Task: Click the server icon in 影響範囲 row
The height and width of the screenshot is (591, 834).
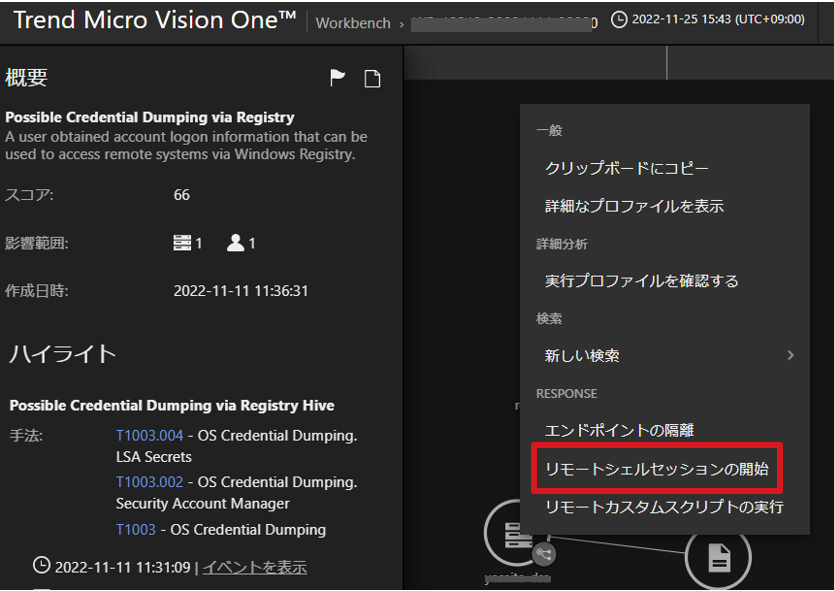Action: (x=181, y=243)
